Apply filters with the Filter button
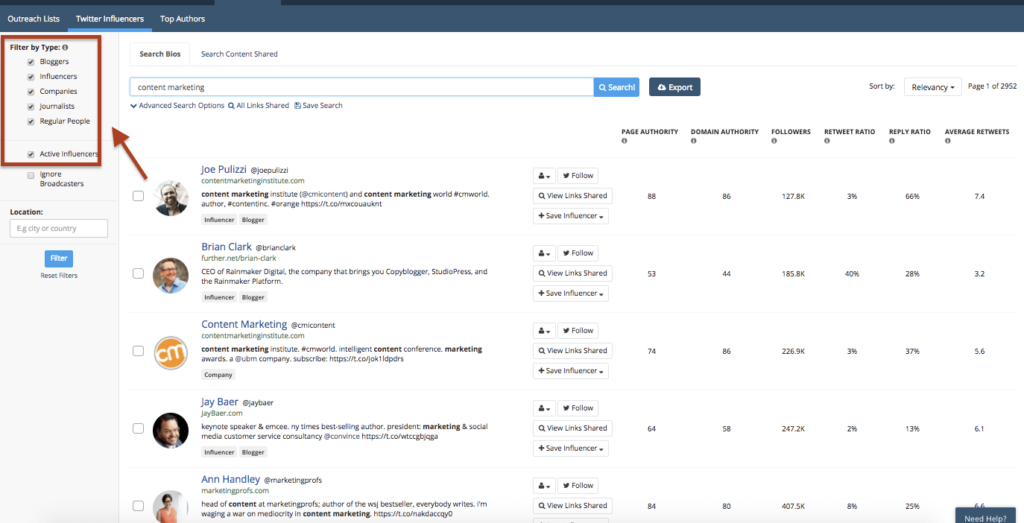 (x=59, y=259)
